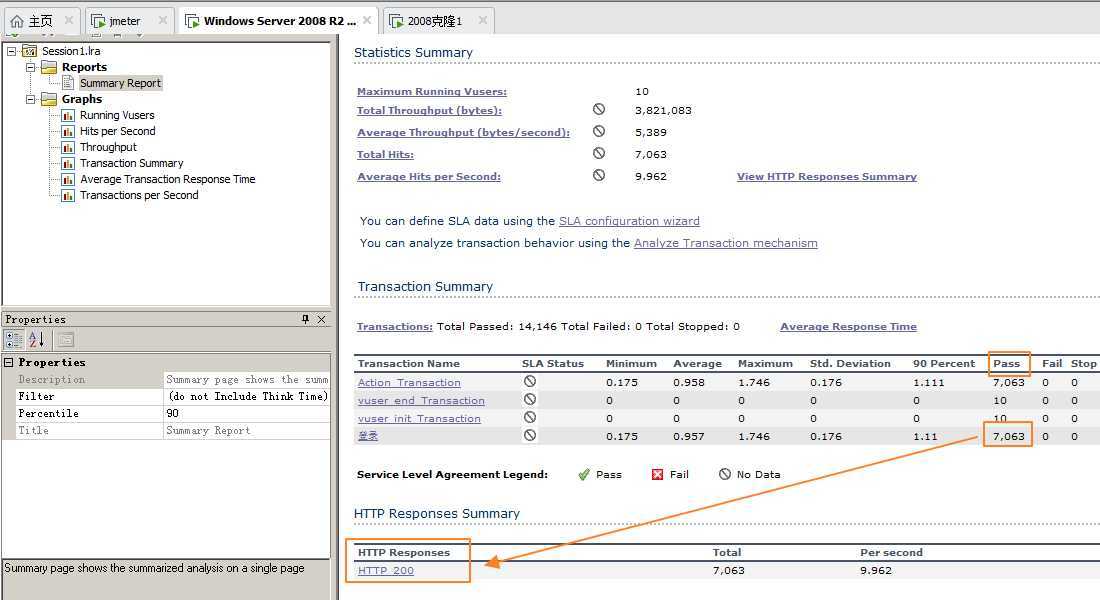Open the Throughput graph item
1100x600 pixels.
(x=108, y=147)
